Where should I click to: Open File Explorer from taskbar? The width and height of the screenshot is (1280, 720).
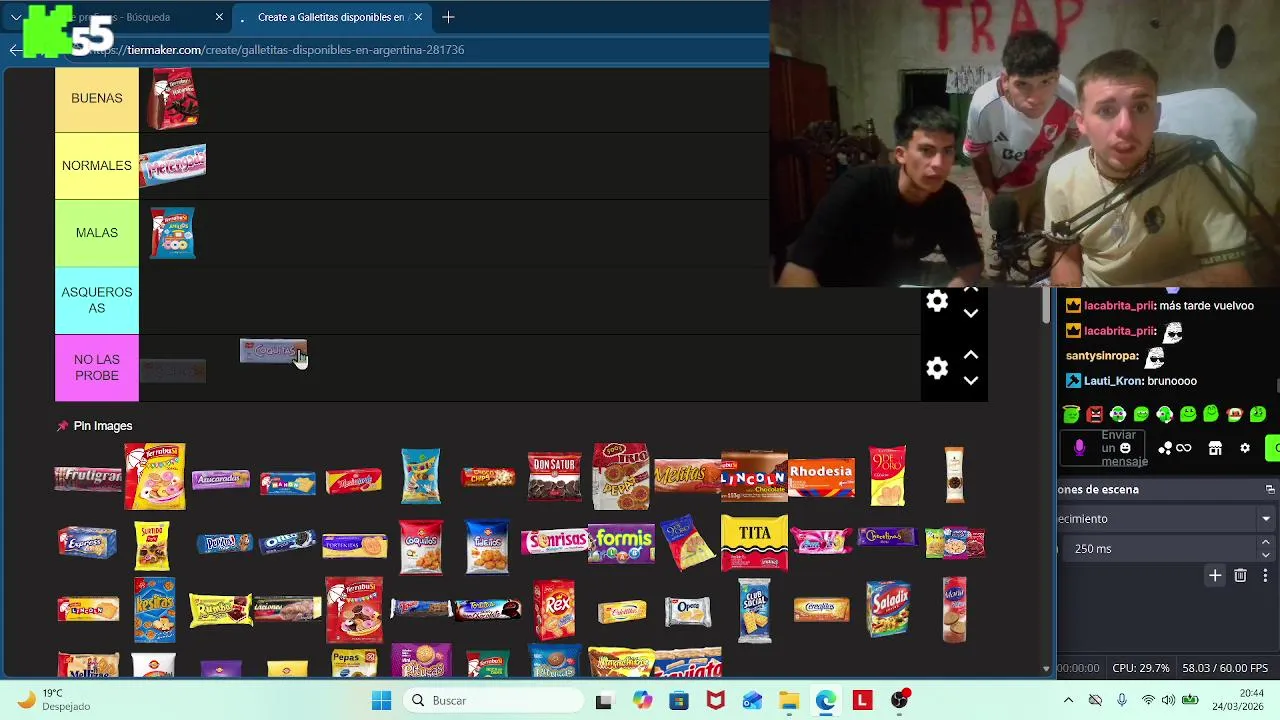click(x=789, y=701)
